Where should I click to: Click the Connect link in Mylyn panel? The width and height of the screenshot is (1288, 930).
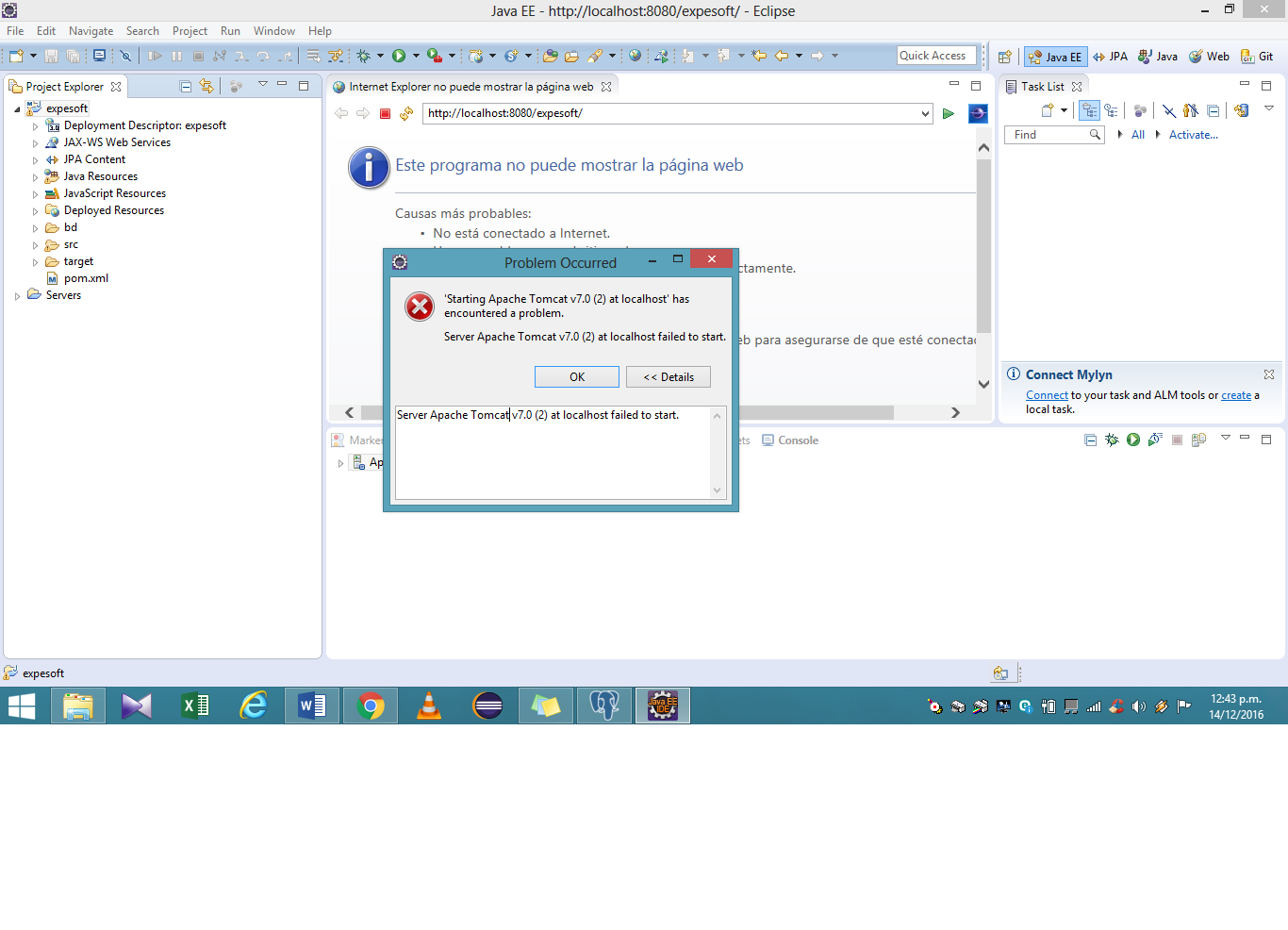(x=1047, y=396)
